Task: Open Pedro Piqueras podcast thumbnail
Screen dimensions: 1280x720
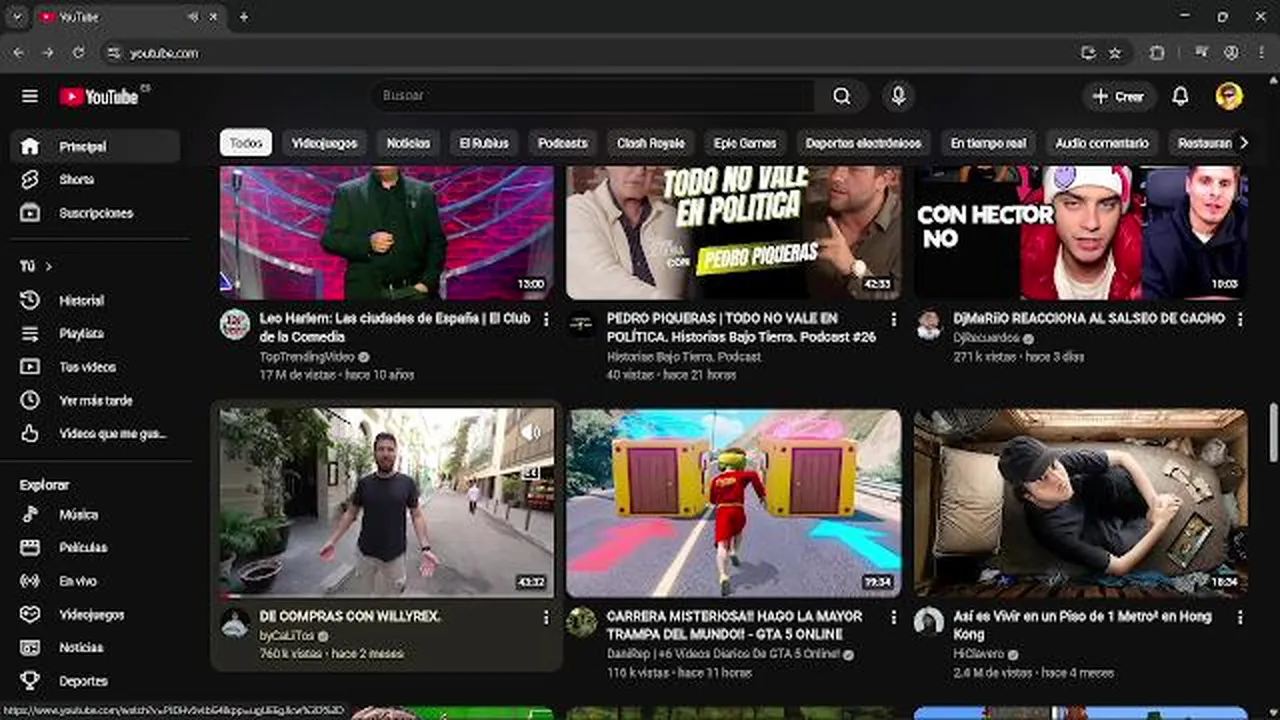Action: pos(733,233)
